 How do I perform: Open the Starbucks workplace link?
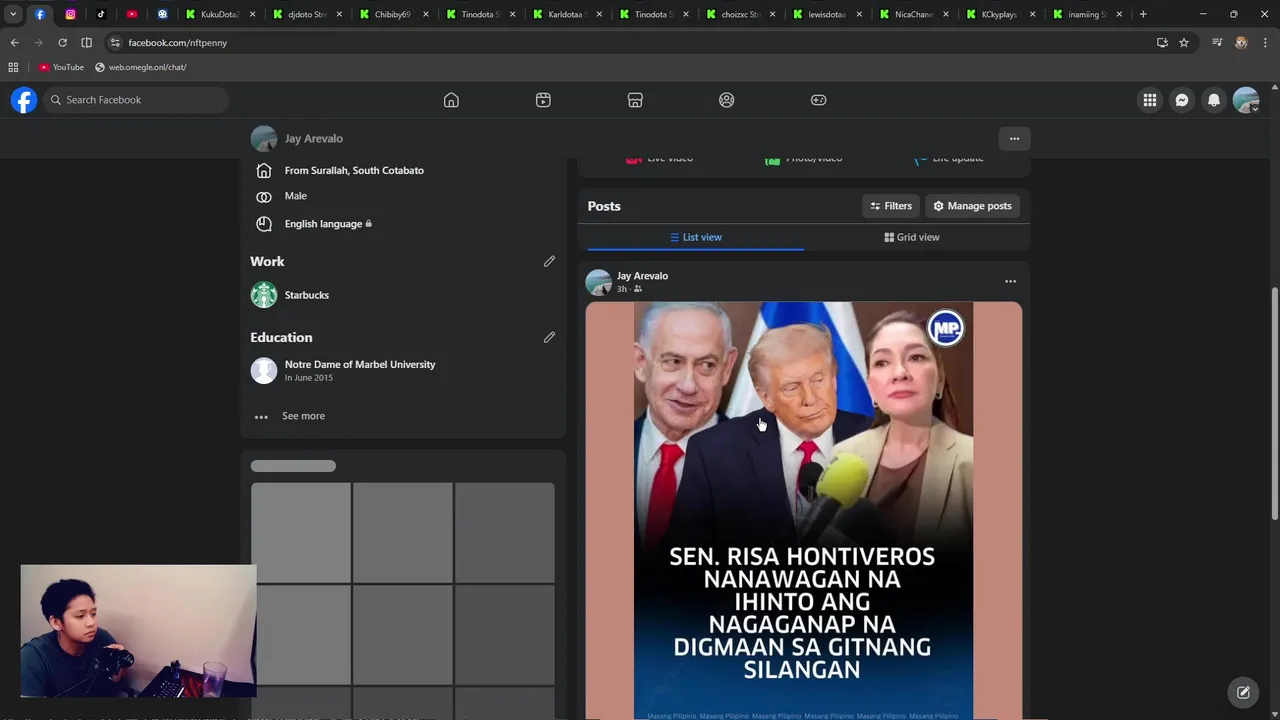coord(307,295)
